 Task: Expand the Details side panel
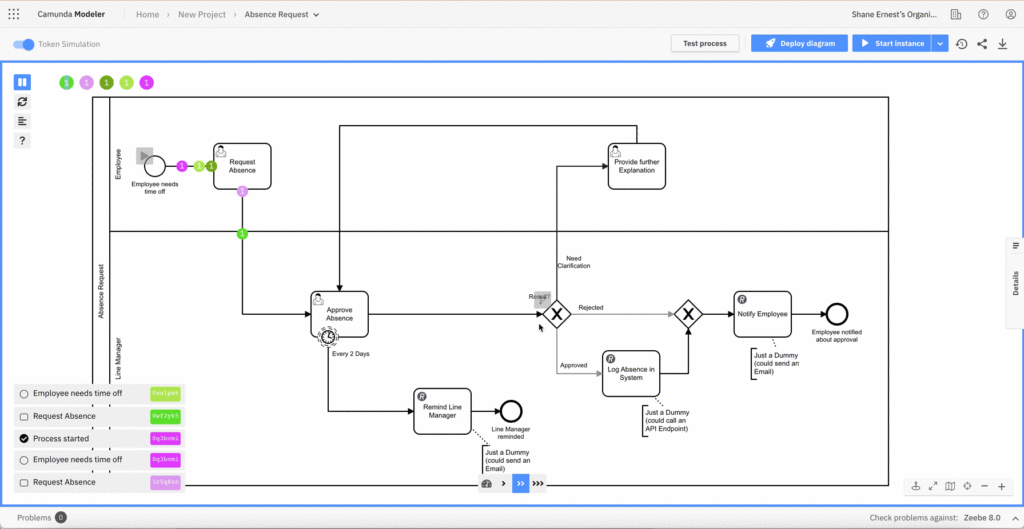point(1015,281)
